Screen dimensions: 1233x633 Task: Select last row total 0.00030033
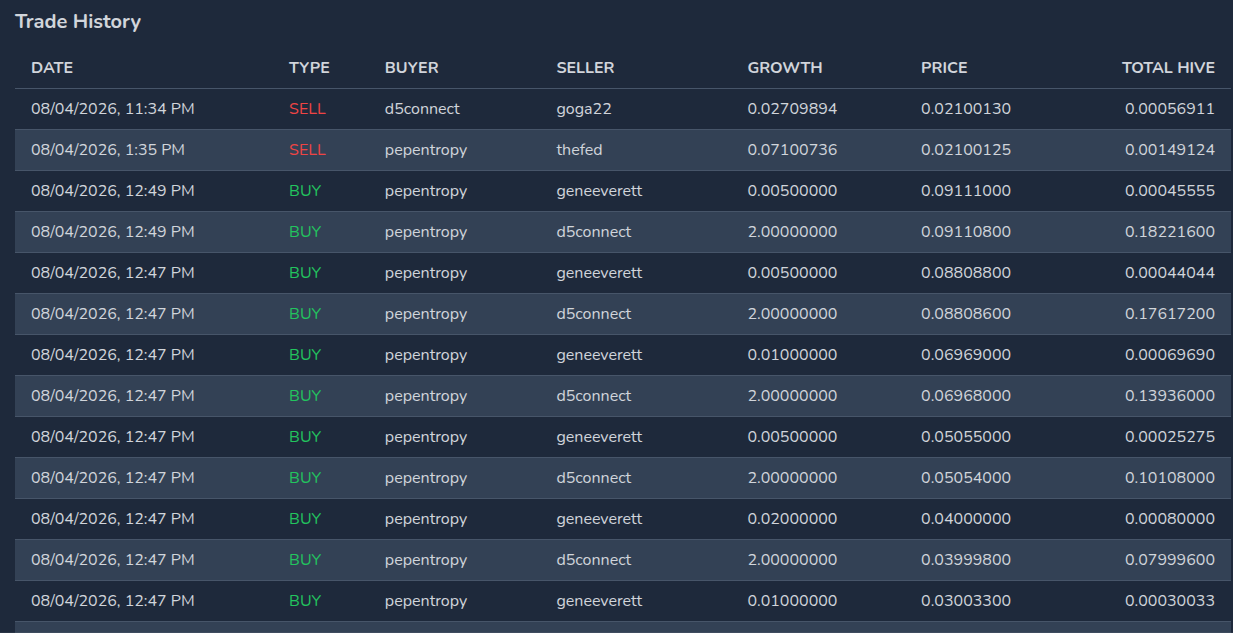tap(1170, 601)
